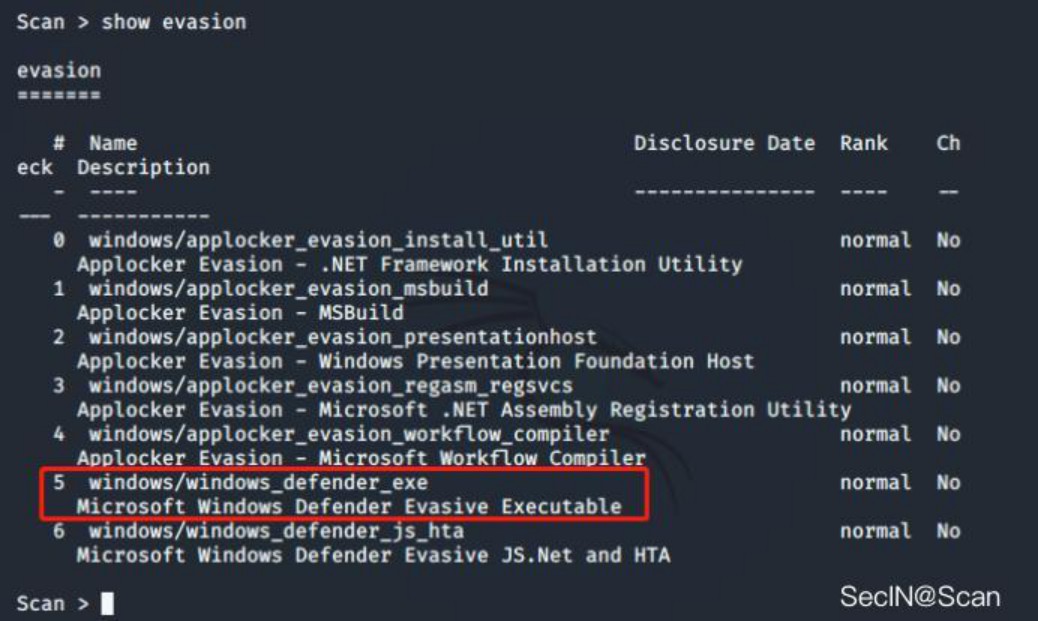The height and width of the screenshot is (621, 1038).
Task: Click 'Microsoft Windows Defender Evasive JS.Net and HTA' text
Action: (x=373, y=555)
